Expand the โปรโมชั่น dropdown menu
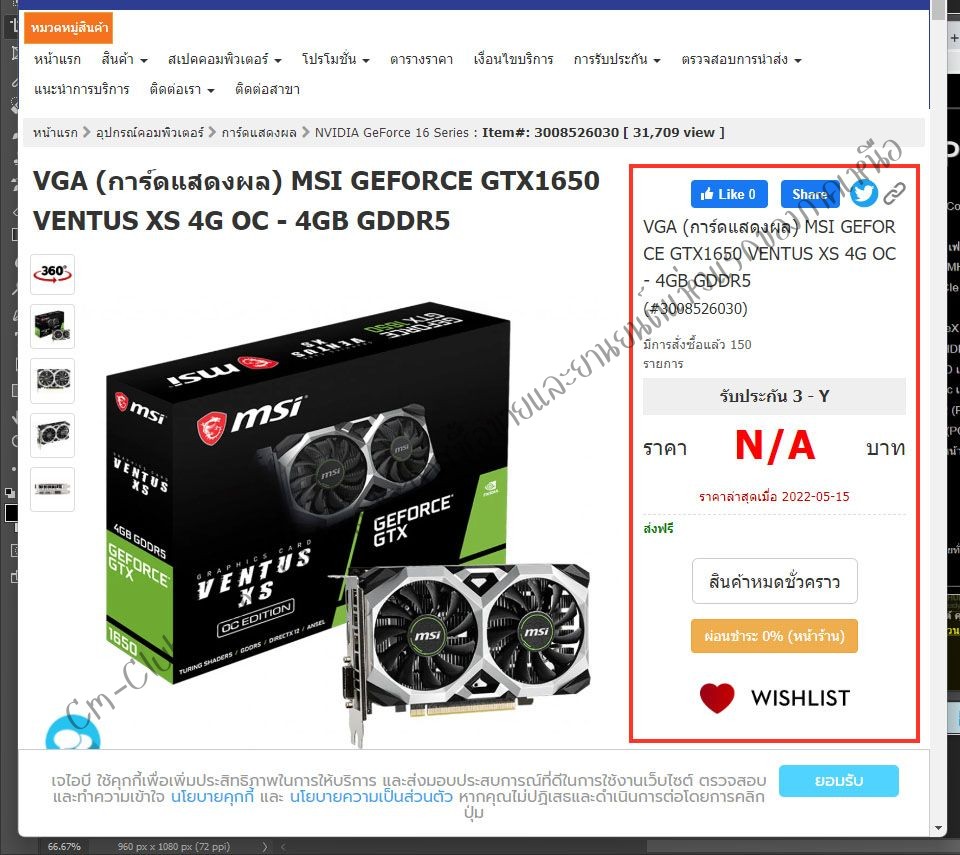 point(336,59)
